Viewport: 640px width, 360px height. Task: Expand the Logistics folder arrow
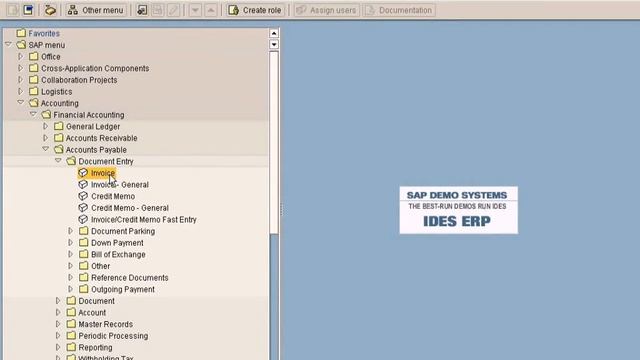click(x=20, y=91)
